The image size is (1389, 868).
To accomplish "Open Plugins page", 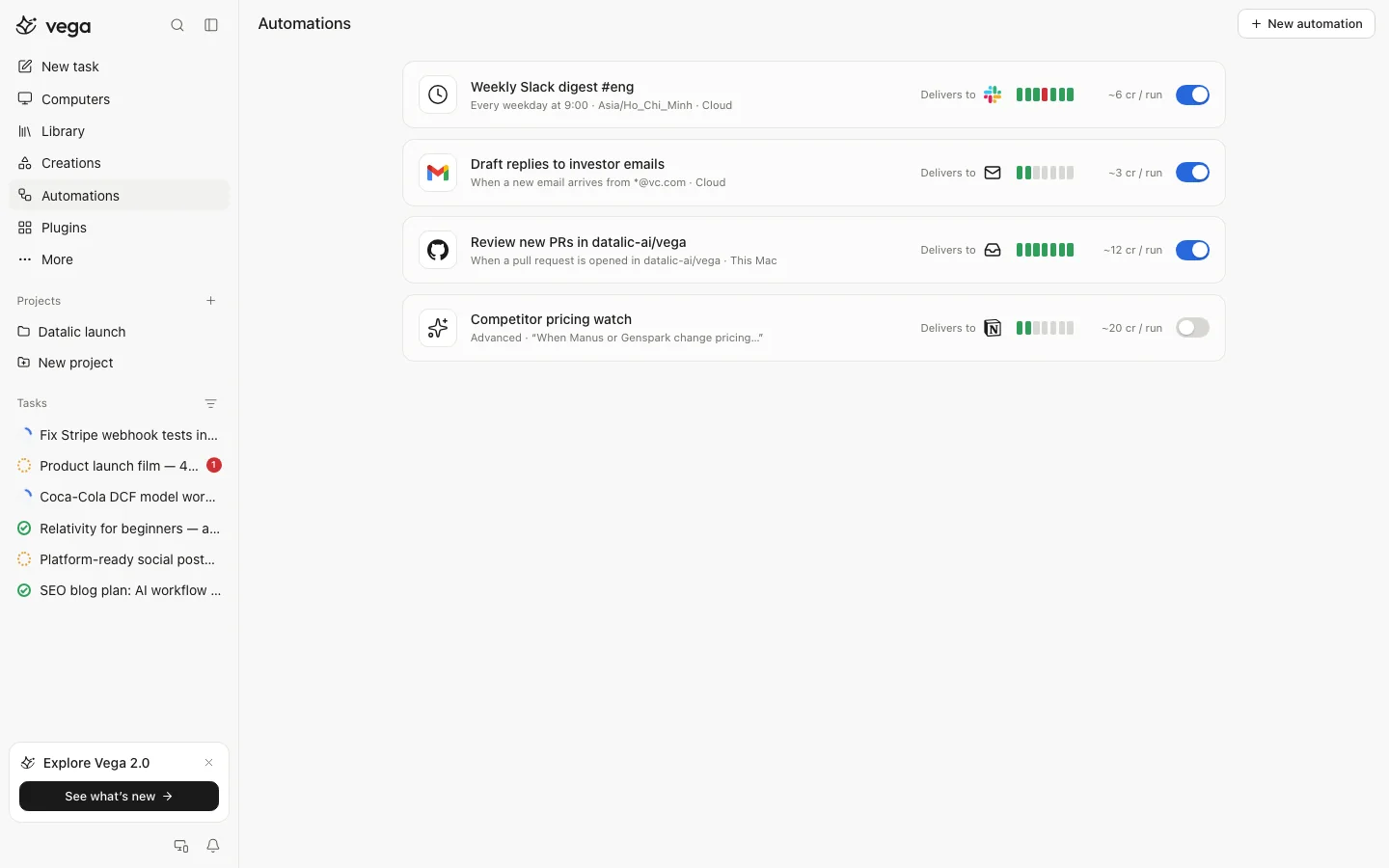I will (120, 228).
